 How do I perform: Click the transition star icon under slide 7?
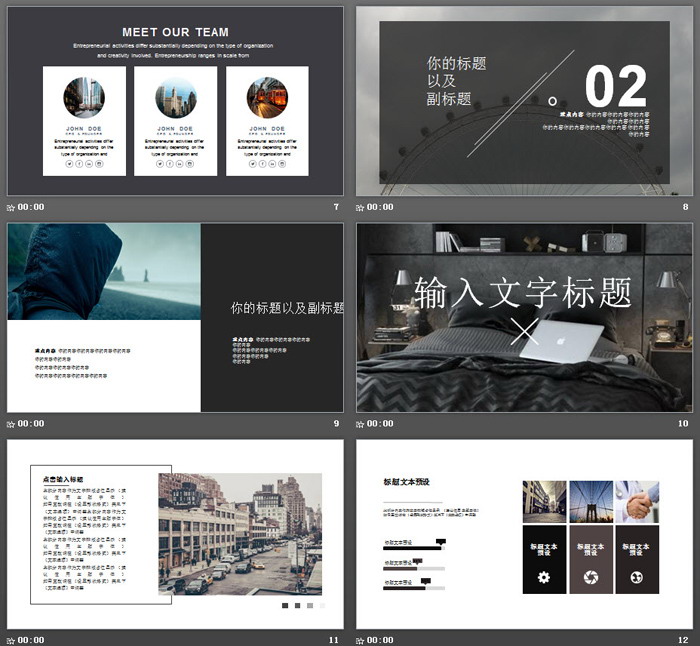click(x=11, y=208)
